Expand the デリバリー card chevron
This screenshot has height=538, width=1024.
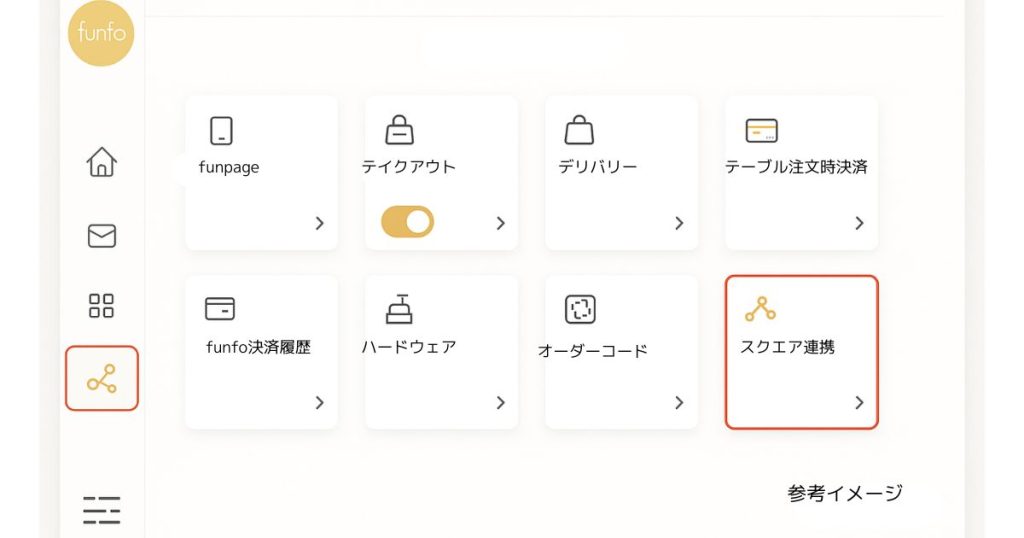tap(679, 223)
